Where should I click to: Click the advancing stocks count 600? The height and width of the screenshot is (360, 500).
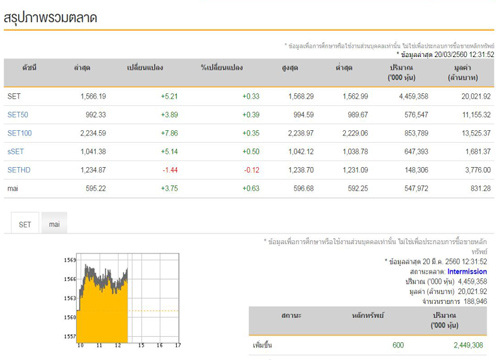(x=398, y=345)
